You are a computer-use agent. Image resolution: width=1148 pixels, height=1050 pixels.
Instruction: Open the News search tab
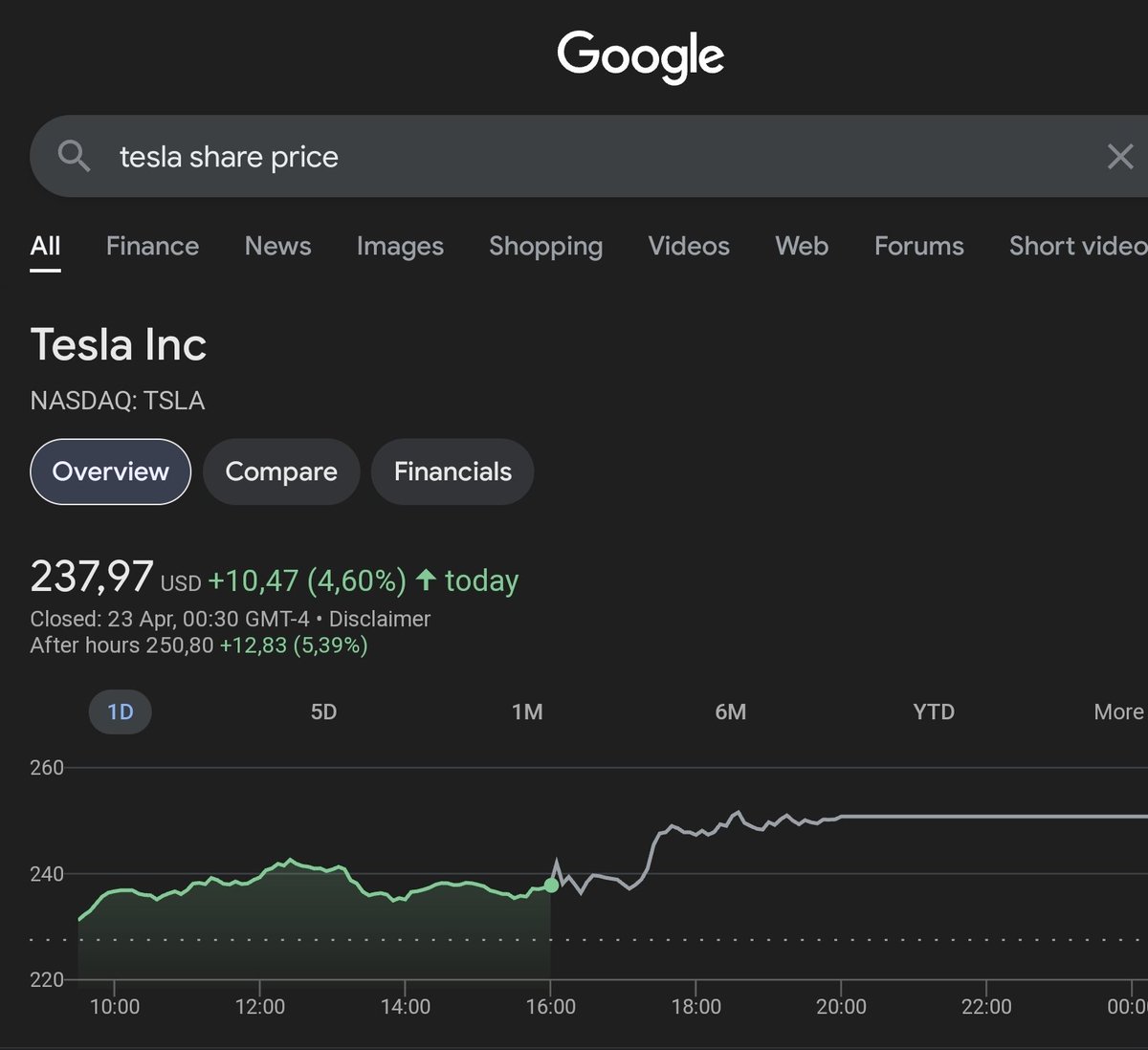(277, 246)
